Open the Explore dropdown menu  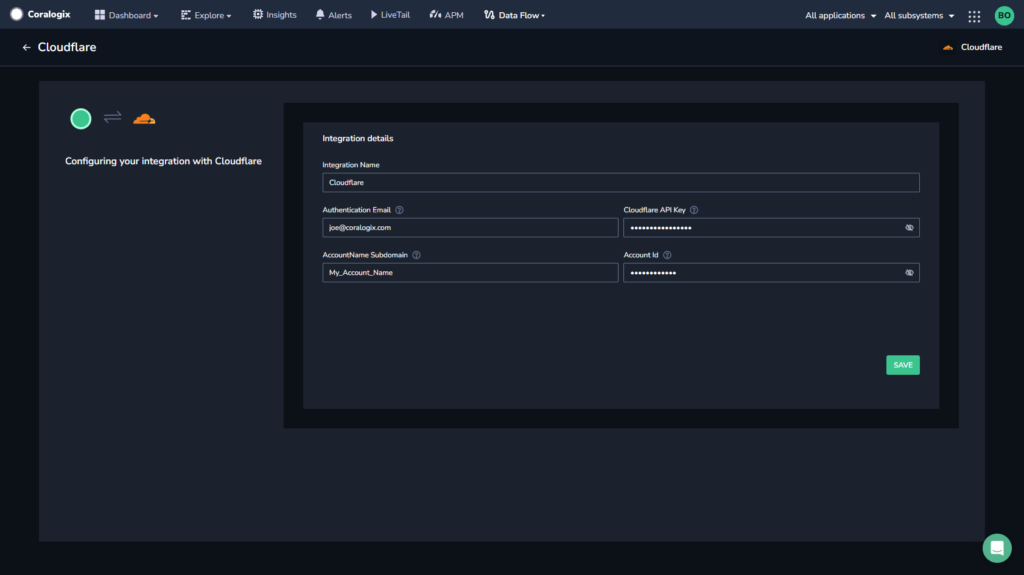click(x=206, y=15)
